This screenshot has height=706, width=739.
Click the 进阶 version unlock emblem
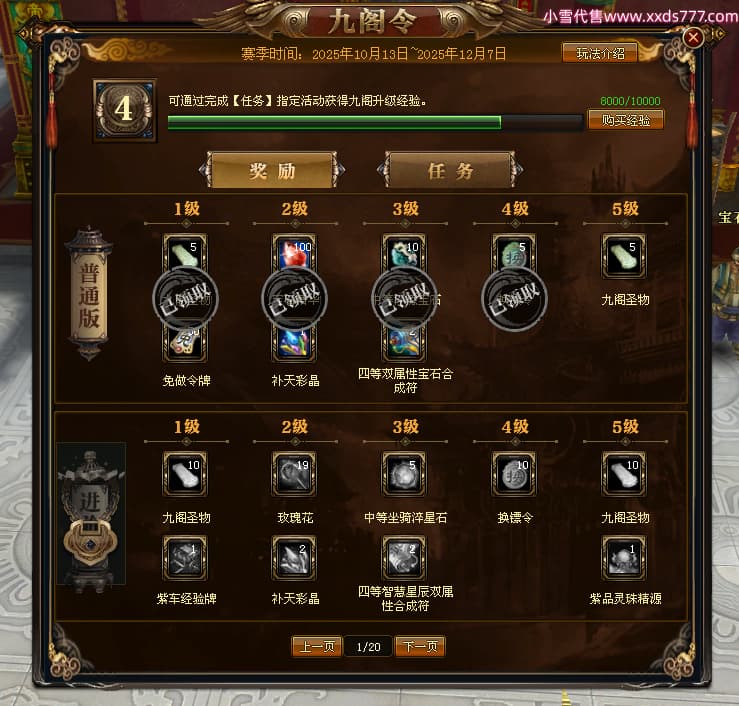pyautogui.click(x=90, y=517)
